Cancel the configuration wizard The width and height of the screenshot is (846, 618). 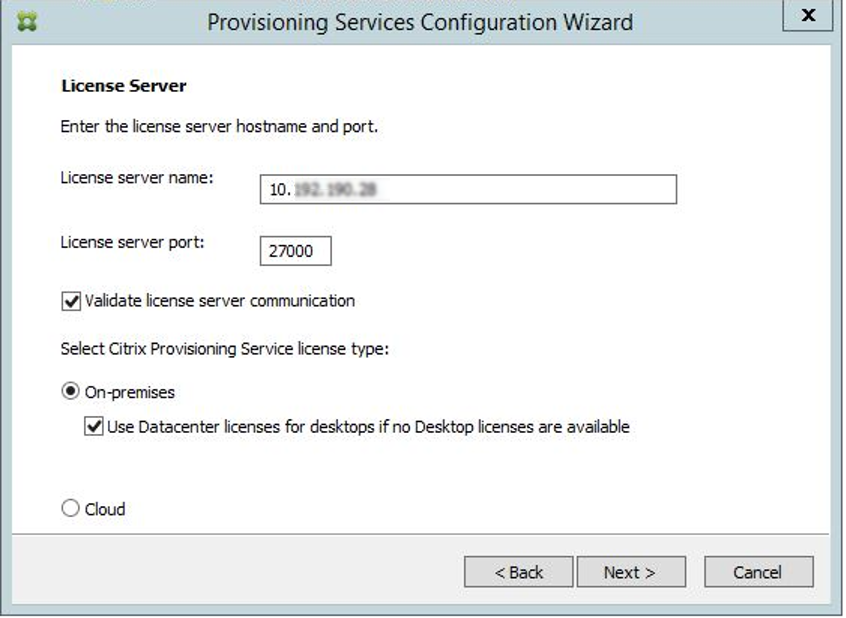758,572
